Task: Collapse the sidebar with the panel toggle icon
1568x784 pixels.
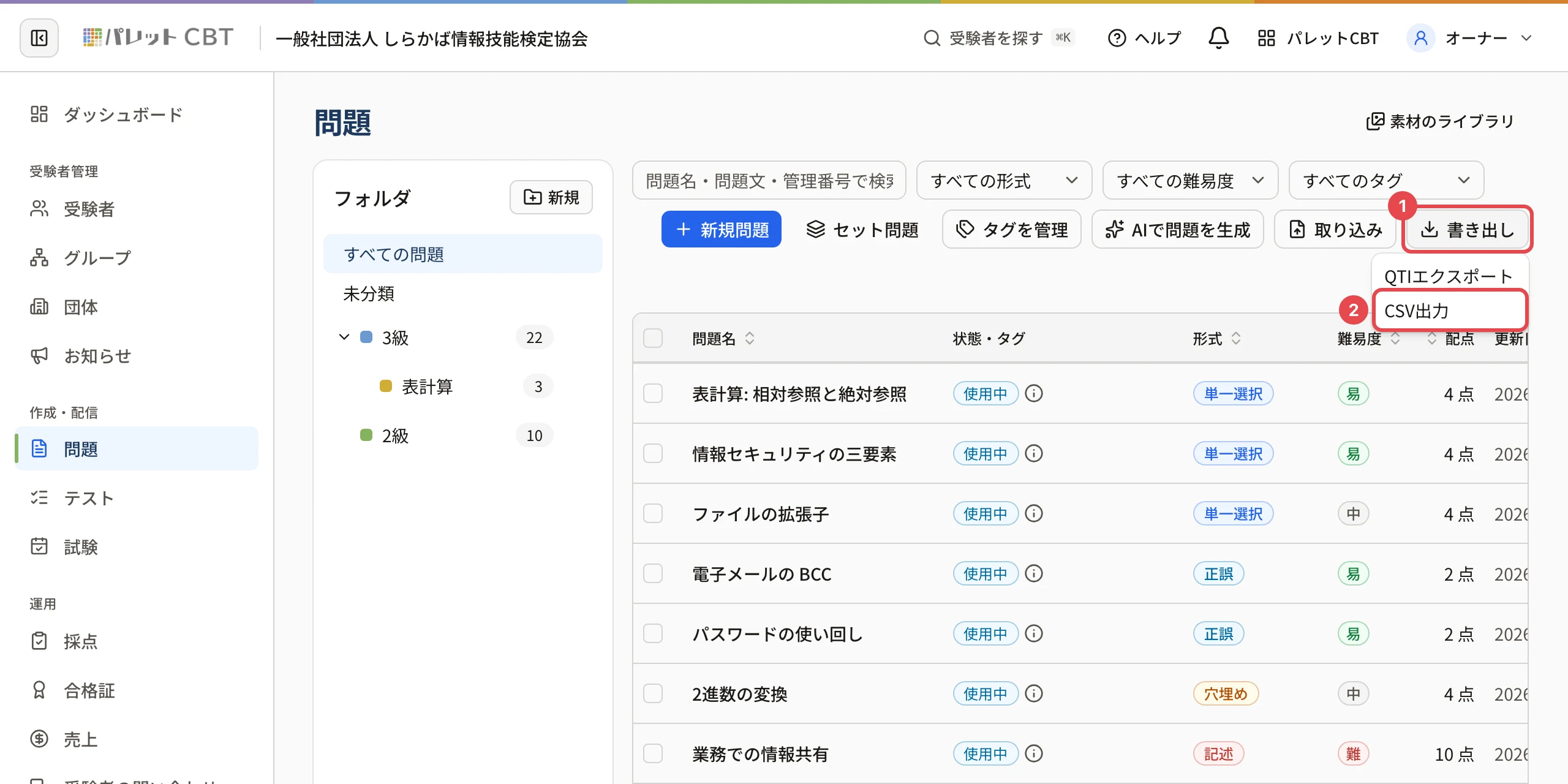Action: [39, 38]
